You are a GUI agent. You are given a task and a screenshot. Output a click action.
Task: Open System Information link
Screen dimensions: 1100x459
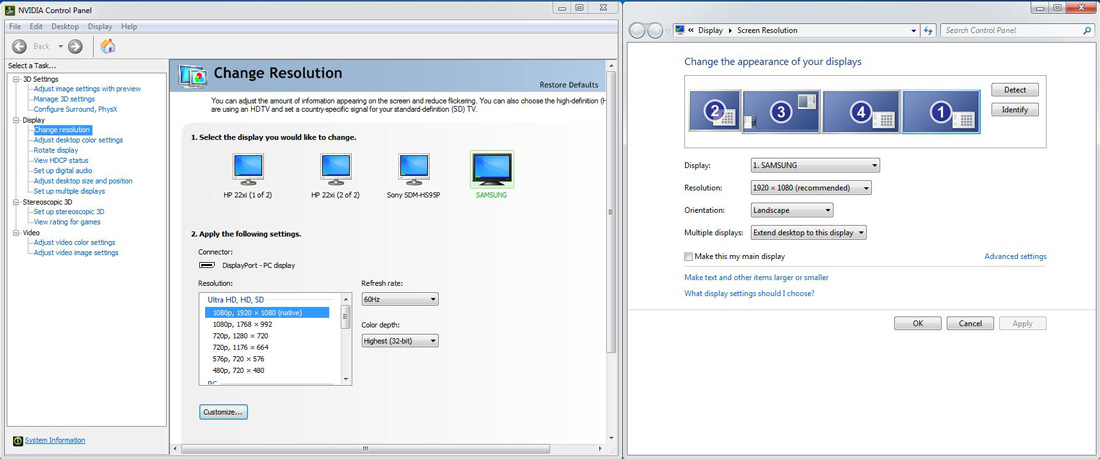point(55,441)
